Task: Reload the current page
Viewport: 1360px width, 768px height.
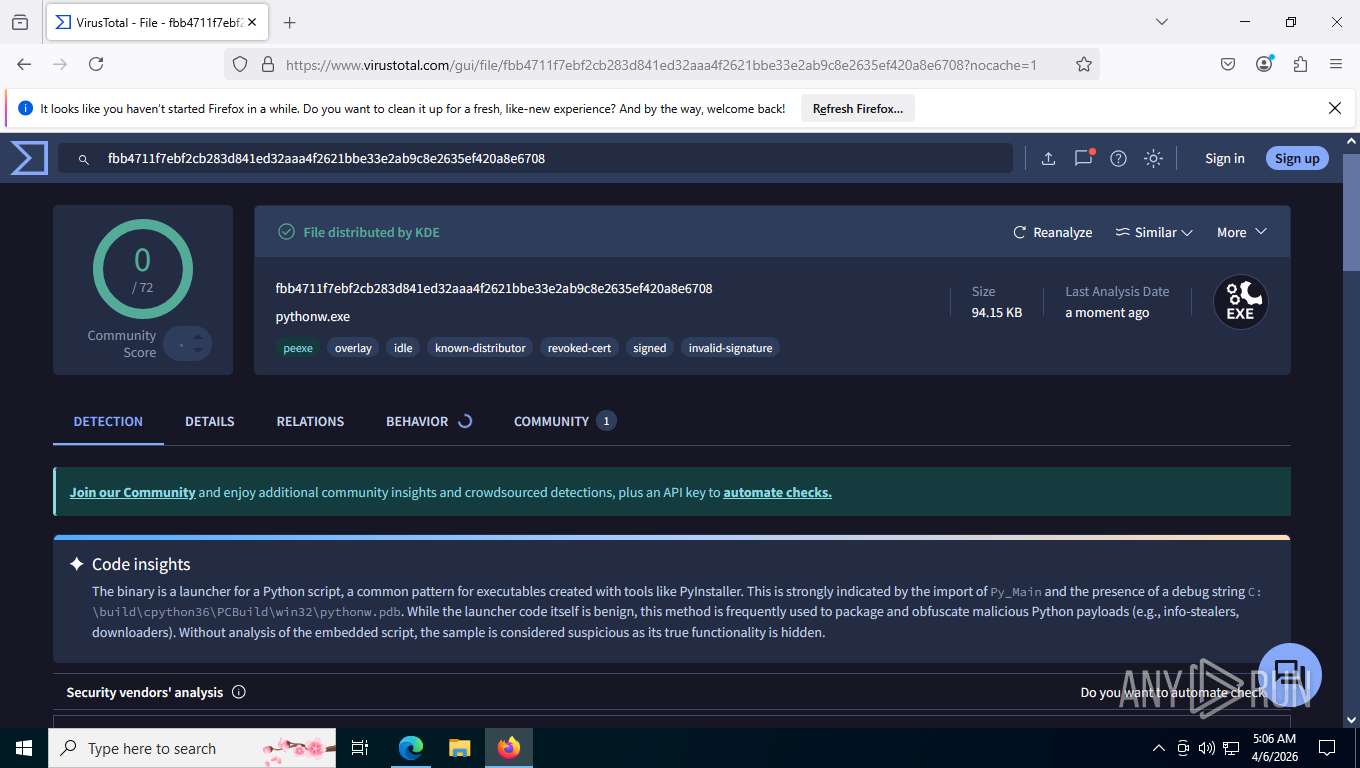Action: coord(96,64)
